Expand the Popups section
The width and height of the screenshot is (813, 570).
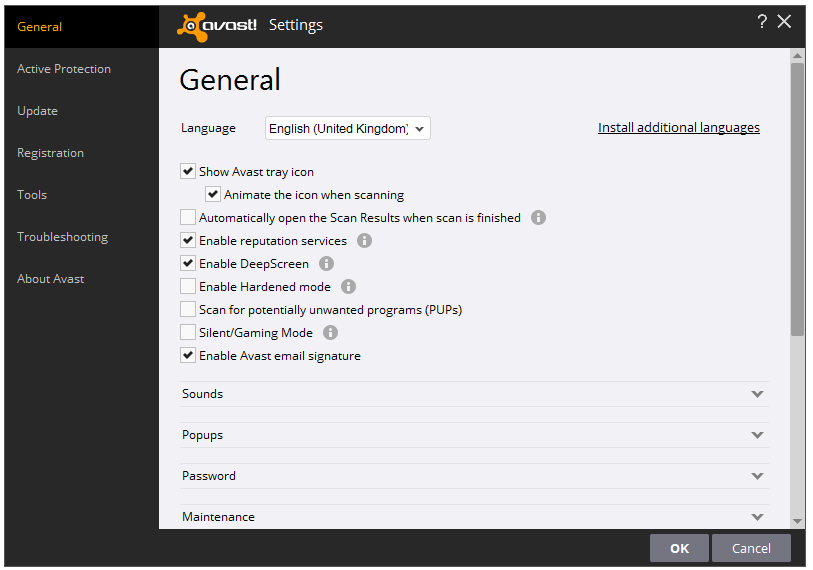coord(474,435)
